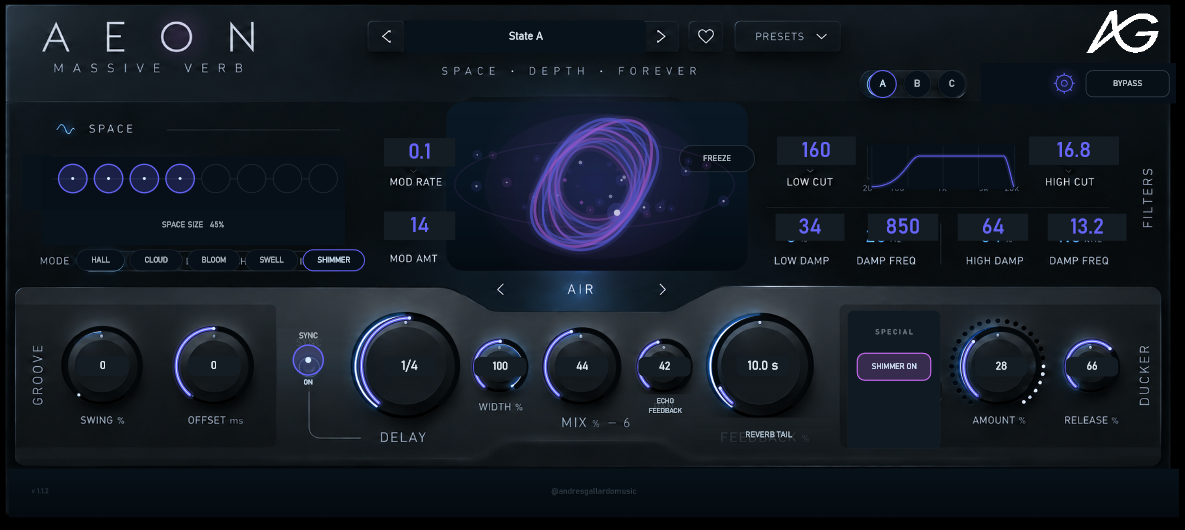The image size is (1185, 530).
Task: Click the WIDTH % knob
Action: pyautogui.click(x=500, y=366)
